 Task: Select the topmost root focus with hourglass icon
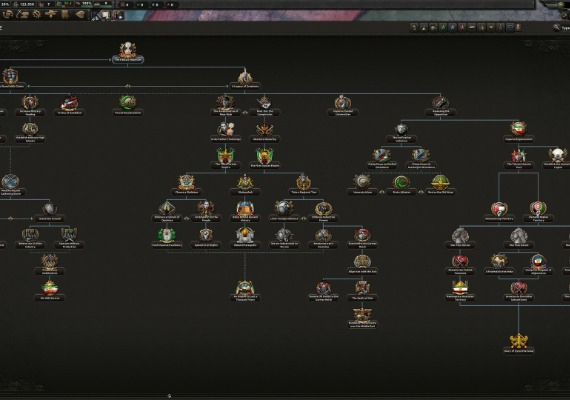pos(128,53)
